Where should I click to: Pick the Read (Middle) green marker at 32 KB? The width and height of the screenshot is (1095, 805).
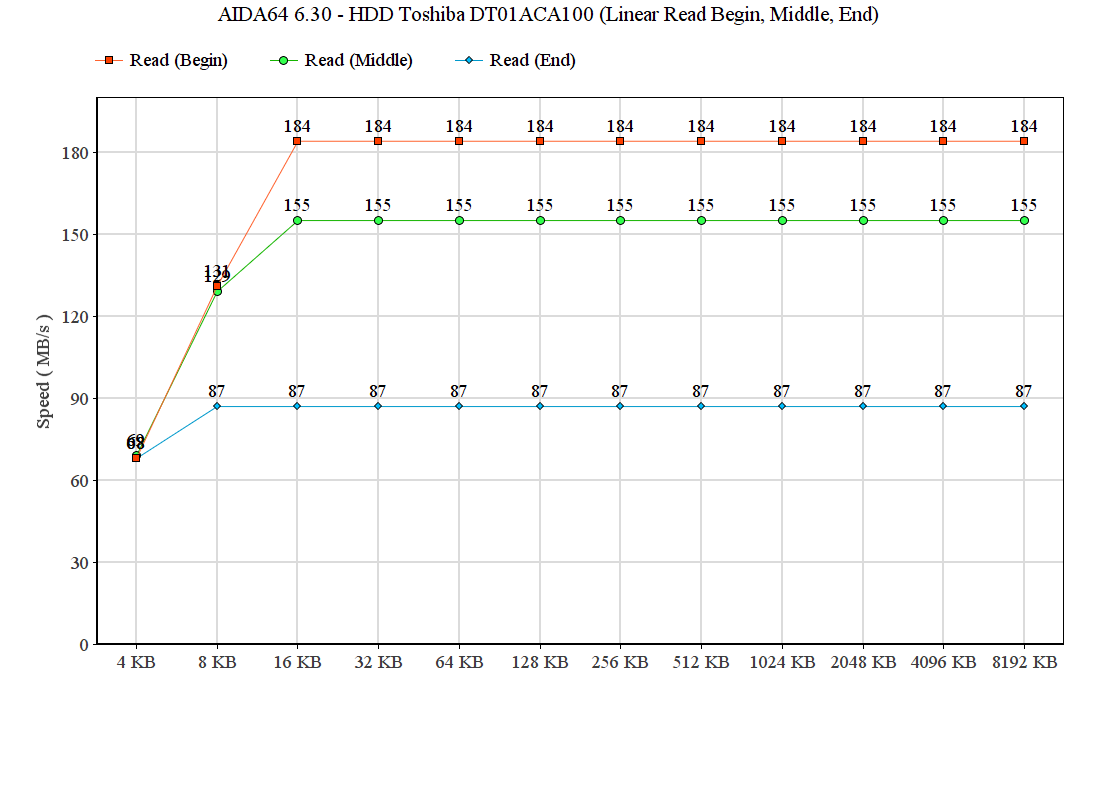(379, 221)
